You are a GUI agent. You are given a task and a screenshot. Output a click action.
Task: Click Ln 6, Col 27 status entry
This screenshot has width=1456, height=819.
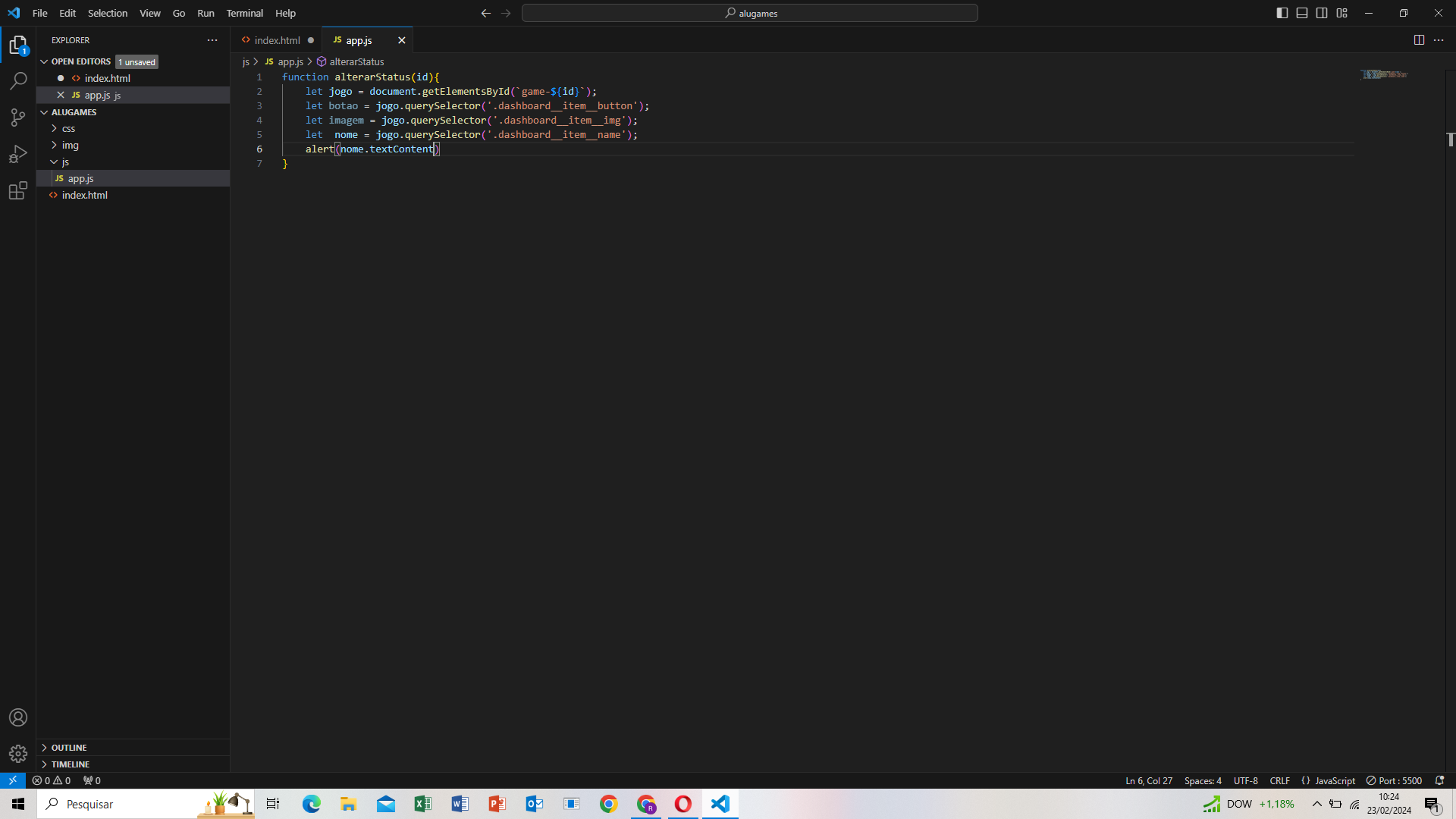1149,780
